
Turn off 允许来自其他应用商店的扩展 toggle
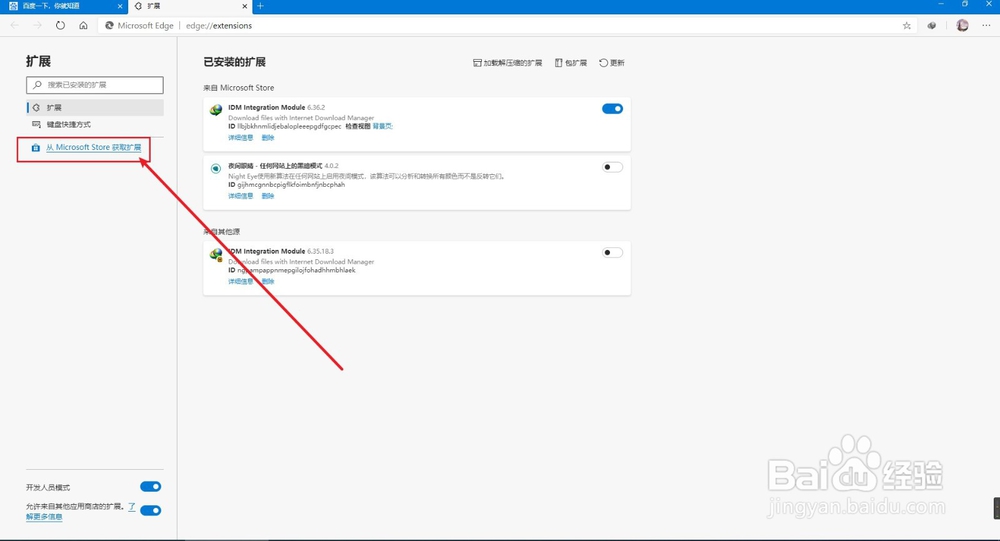(151, 510)
